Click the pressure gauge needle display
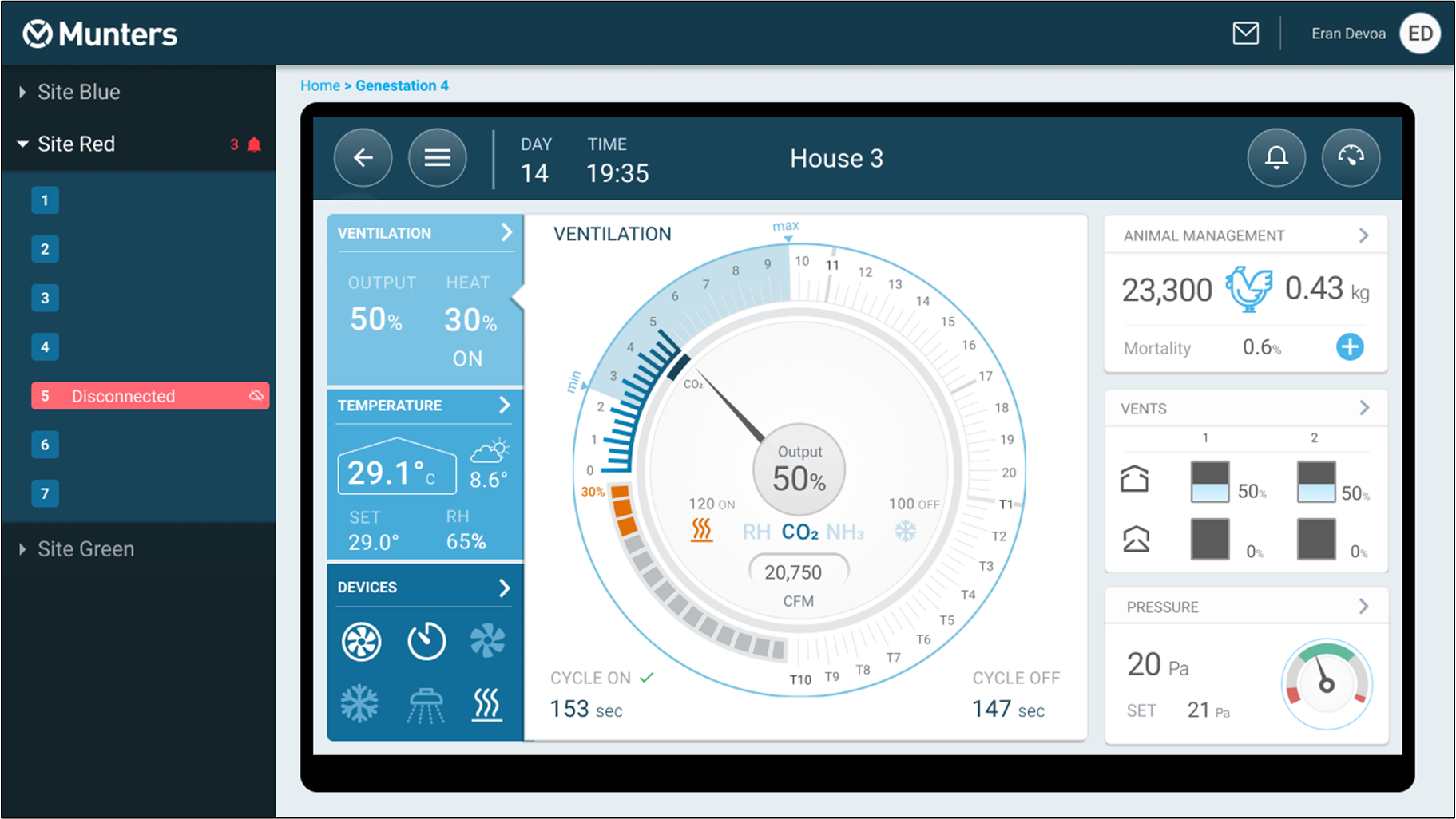 click(x=1326, y=684)
